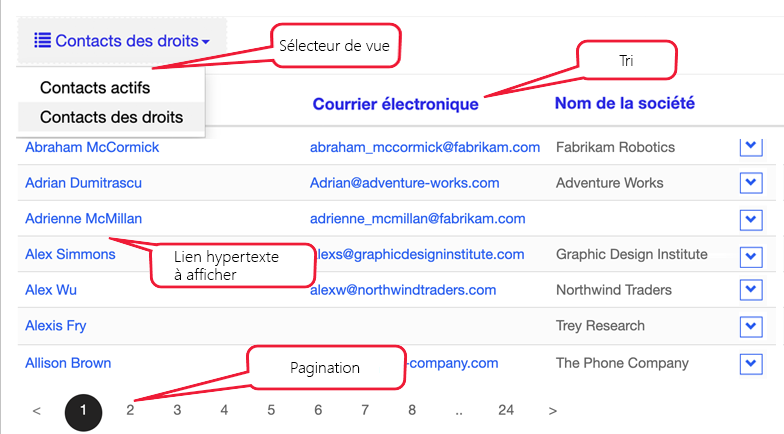This screenshot has height=434, width=784.
Task: Open row dropdown for Alex Simmons
Action: (751, 256)
